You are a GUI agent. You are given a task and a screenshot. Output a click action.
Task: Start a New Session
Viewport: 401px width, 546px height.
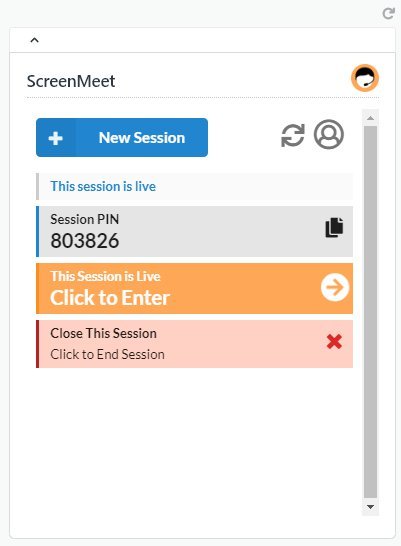pyautogui.click(x=122, y=138)
